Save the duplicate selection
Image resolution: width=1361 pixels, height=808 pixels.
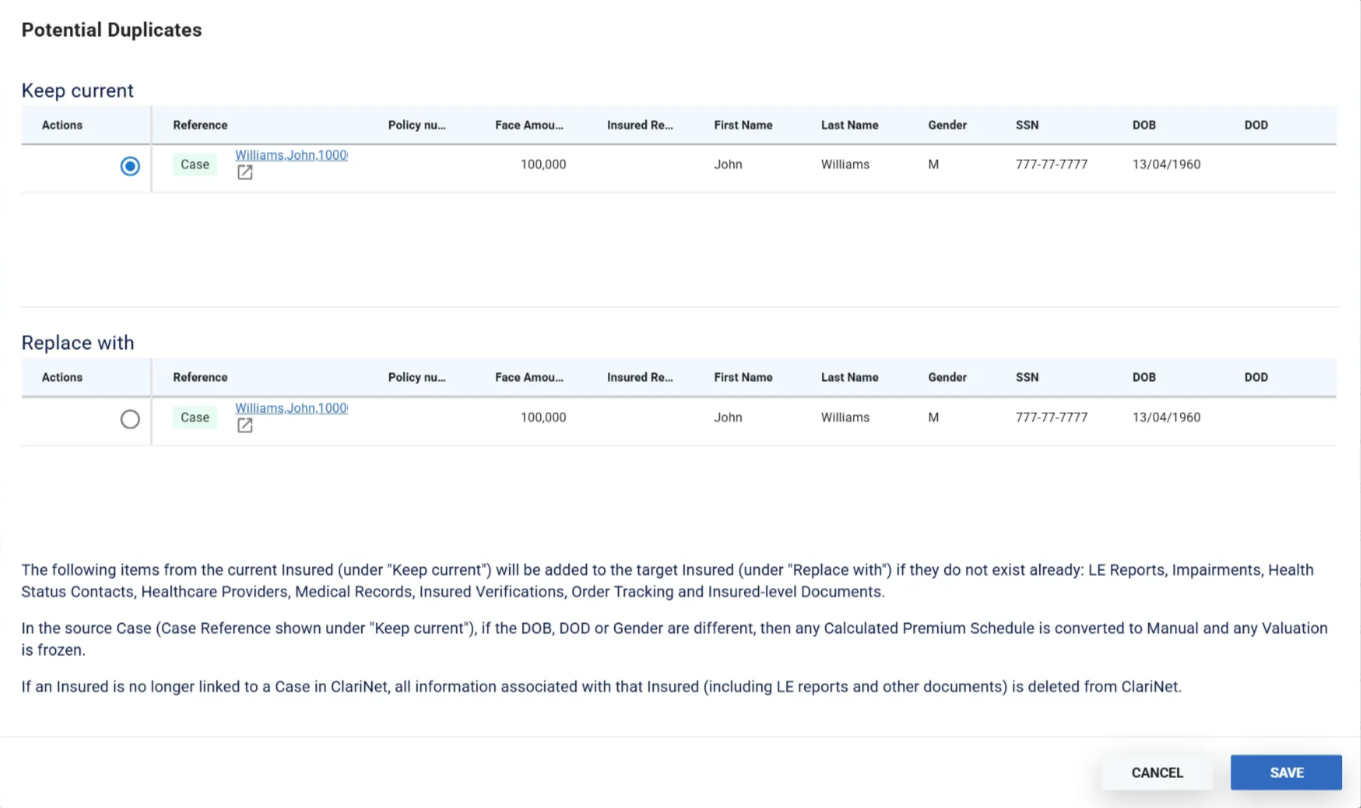[x=1286, y=772]
